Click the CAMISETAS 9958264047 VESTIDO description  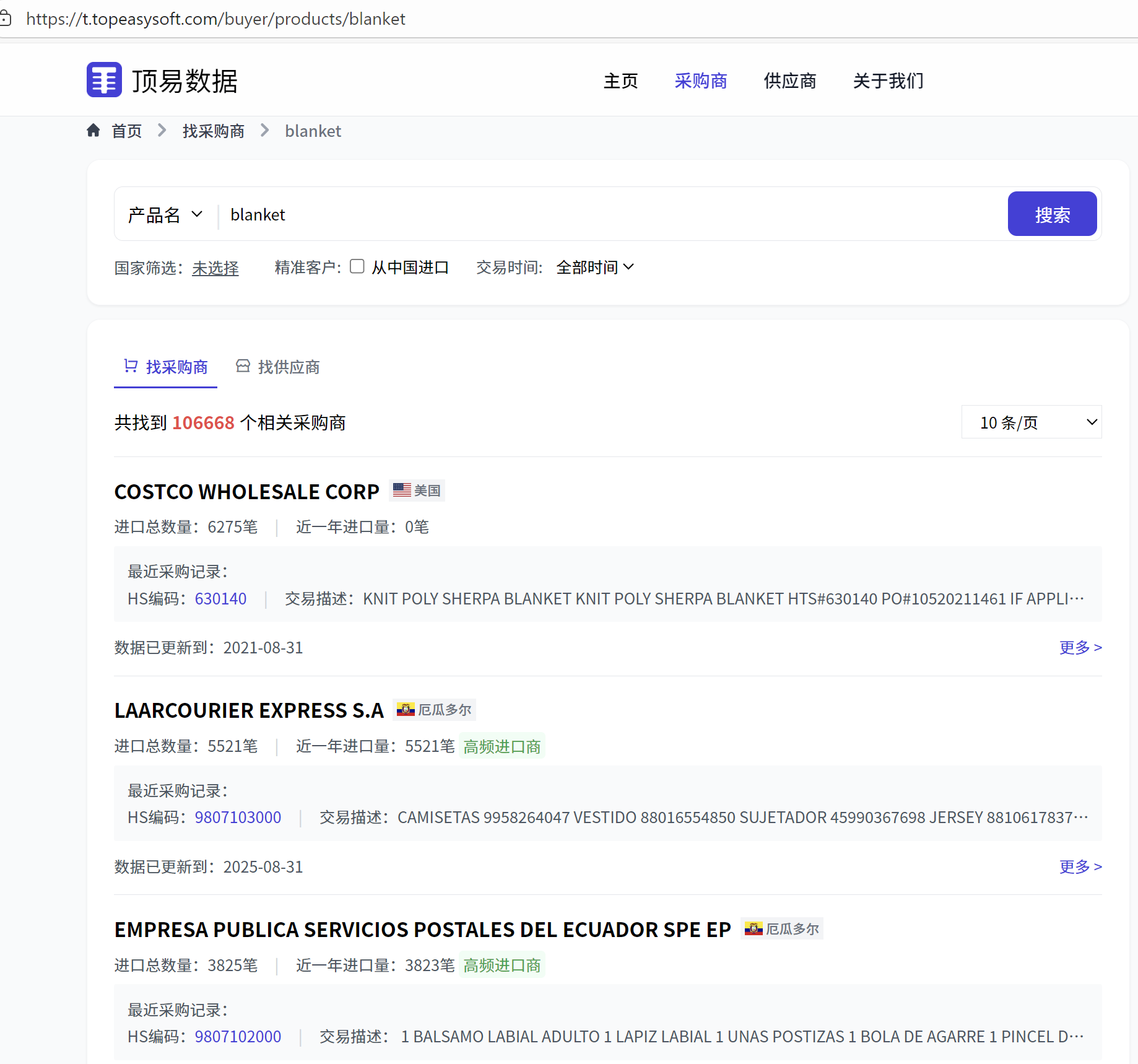point(742,817)
